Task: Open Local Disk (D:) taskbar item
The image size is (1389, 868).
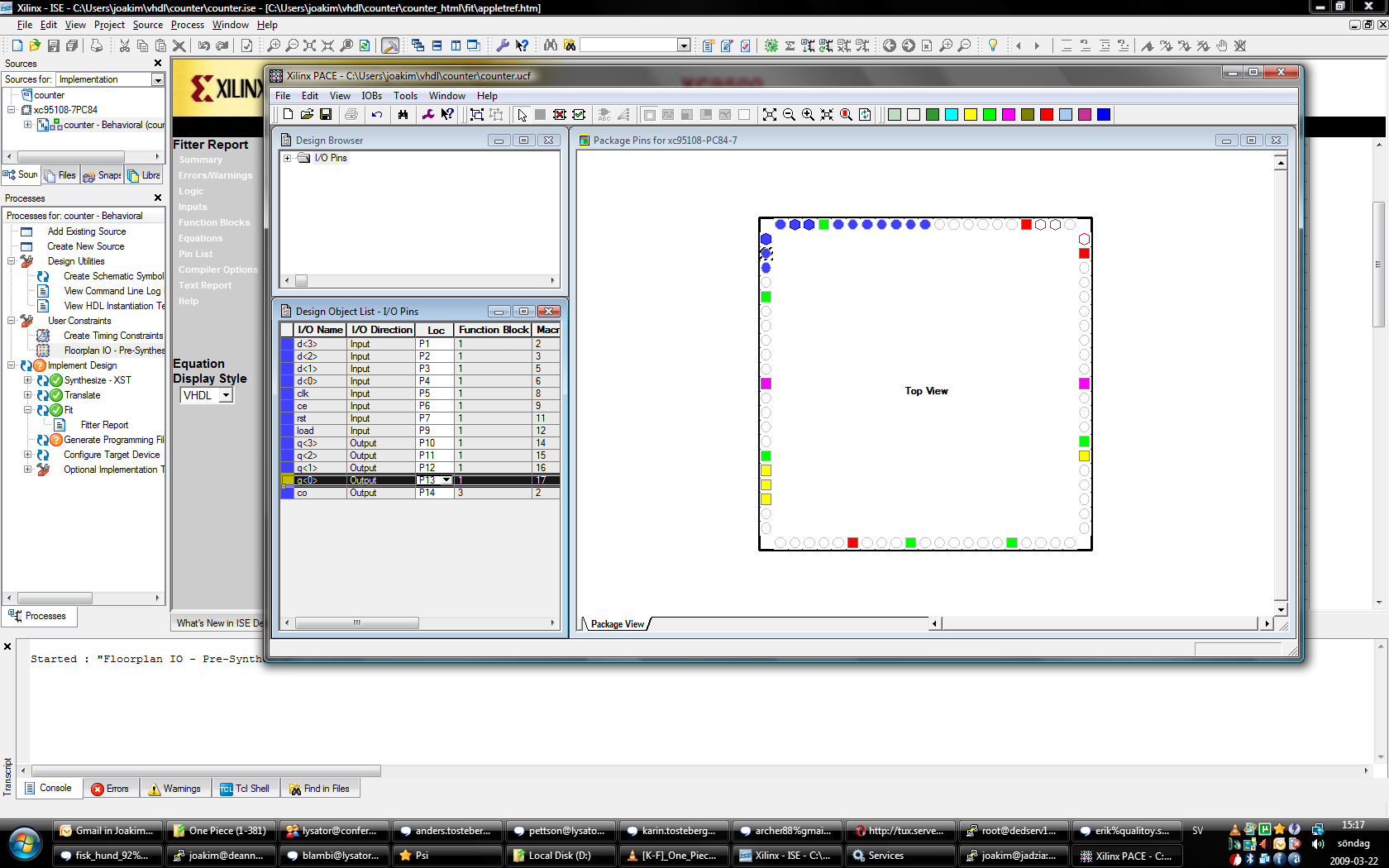Action: coord(560,856)
